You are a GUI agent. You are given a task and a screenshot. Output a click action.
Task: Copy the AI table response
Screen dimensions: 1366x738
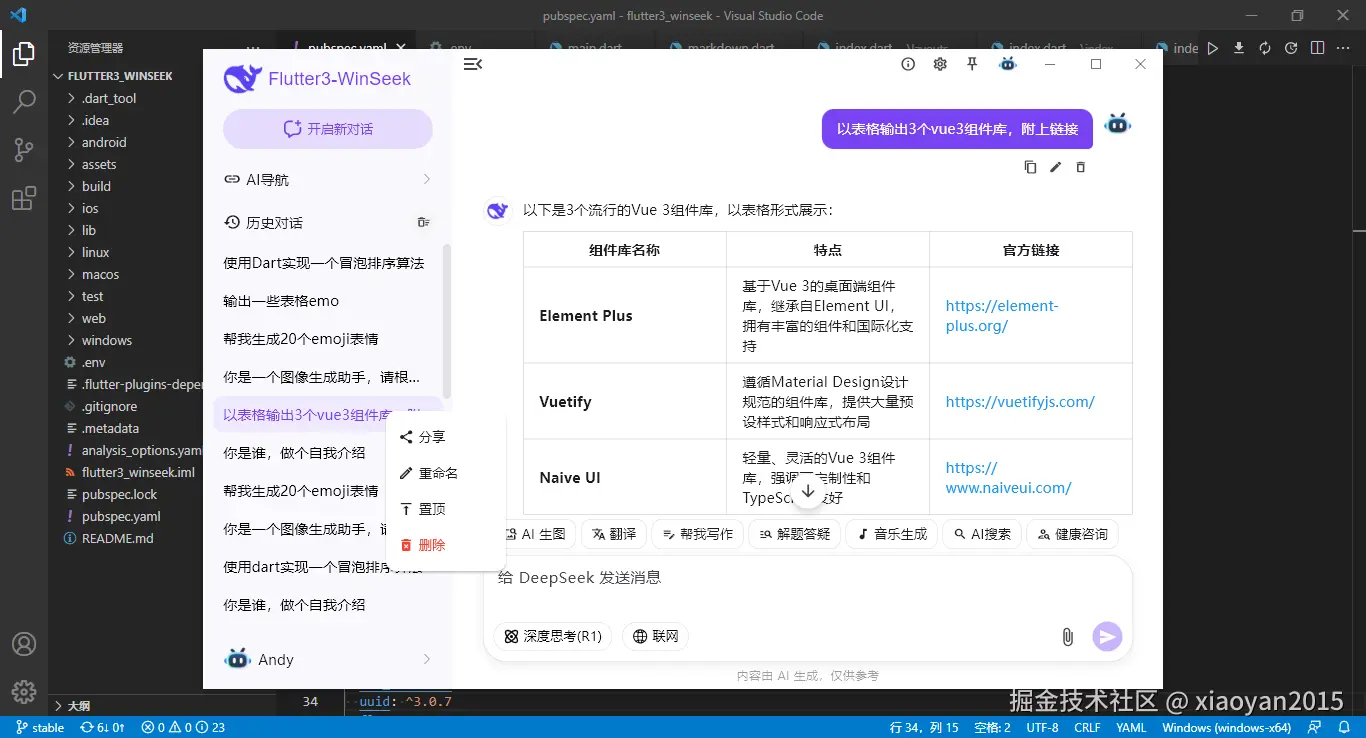[x=1030, y=167]
